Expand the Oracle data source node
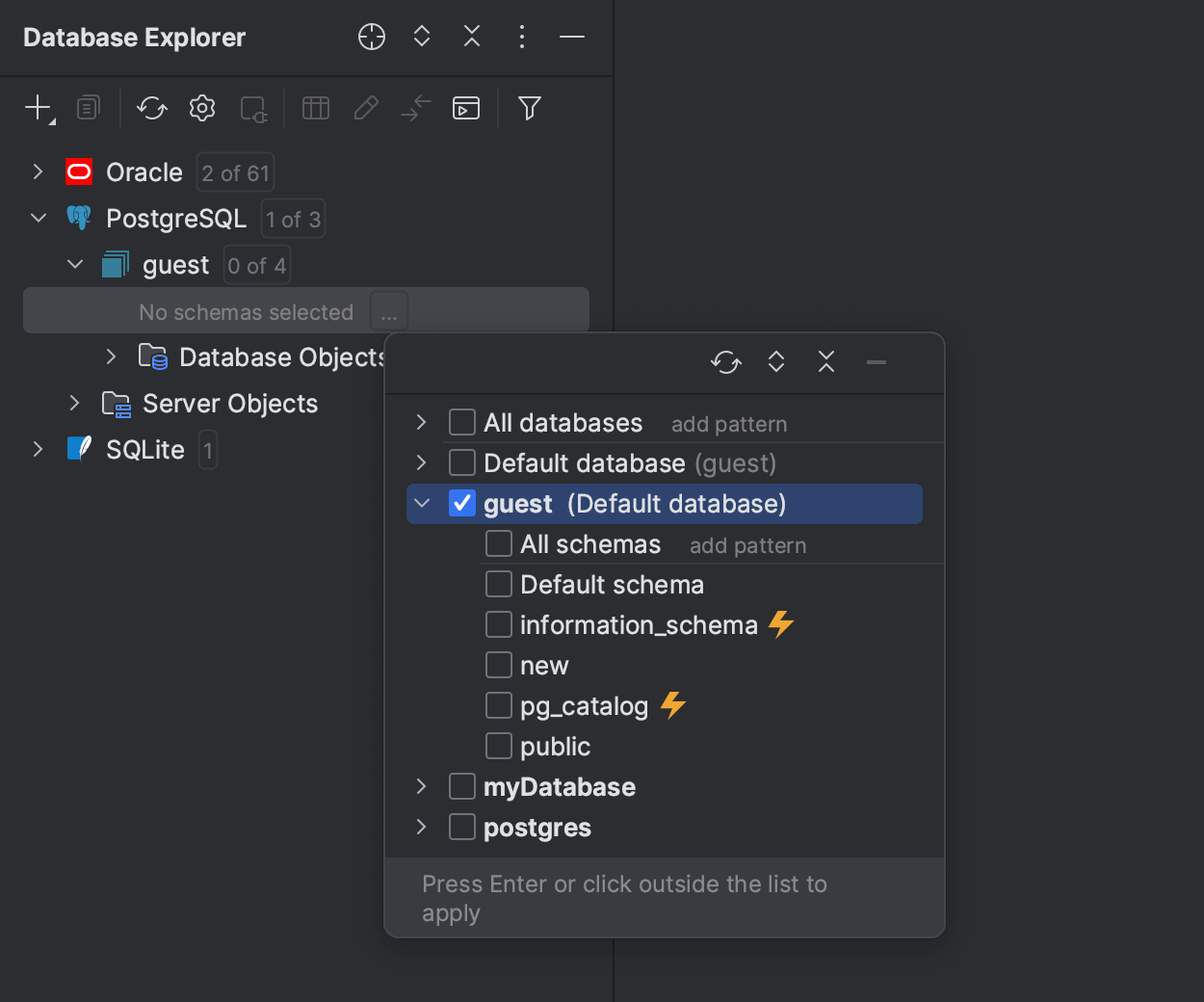Screen dimensions: 1204x1002 (38, 171)
